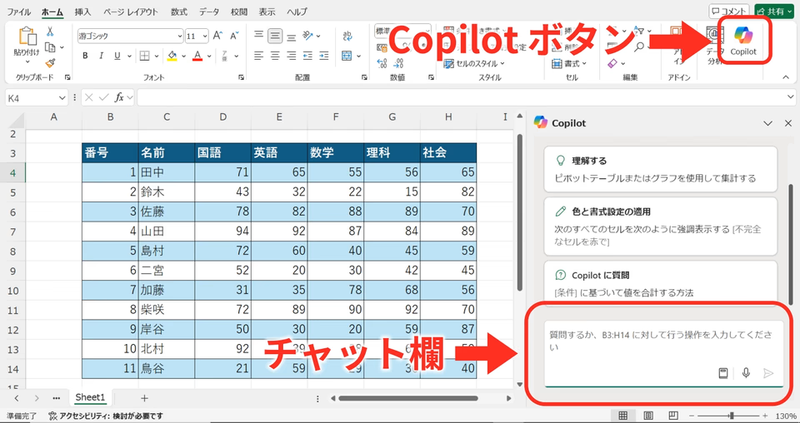Click the Paste clipboard icon
This screenshot has height=423, width=800.
coord(27,36)
